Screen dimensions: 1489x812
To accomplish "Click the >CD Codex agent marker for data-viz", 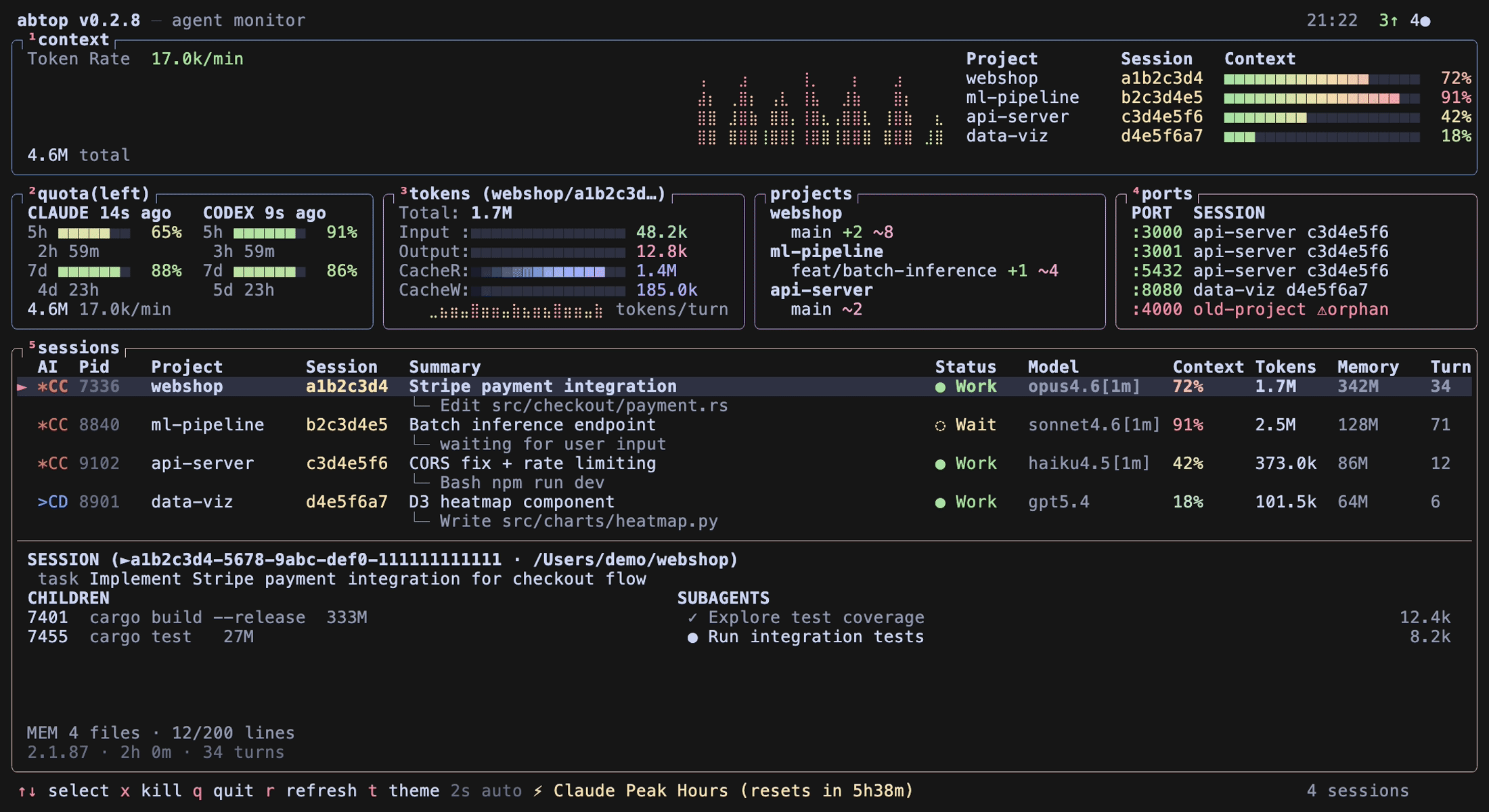I will tap(52, 502).
